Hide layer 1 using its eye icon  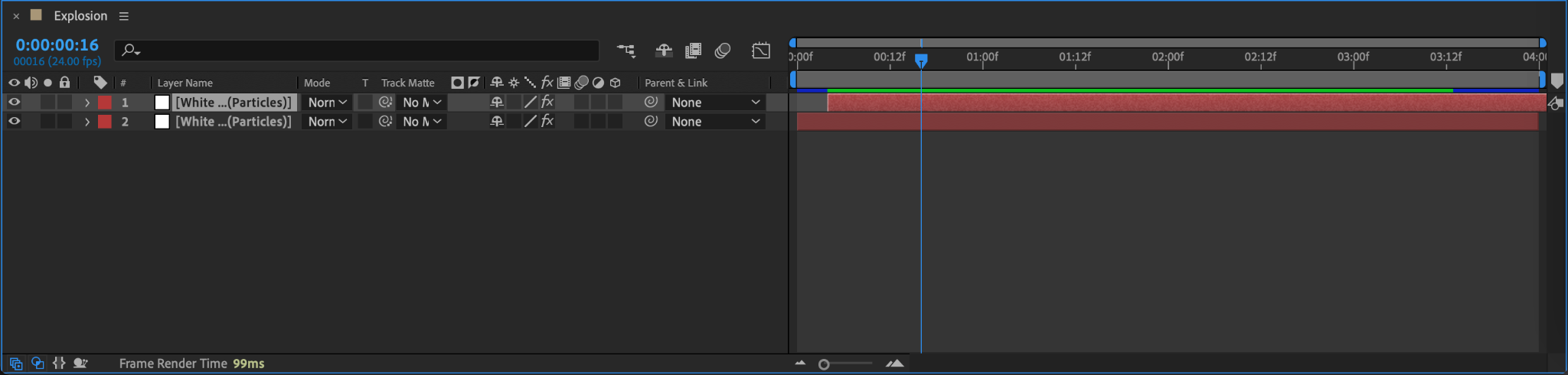tap(14, 102)
